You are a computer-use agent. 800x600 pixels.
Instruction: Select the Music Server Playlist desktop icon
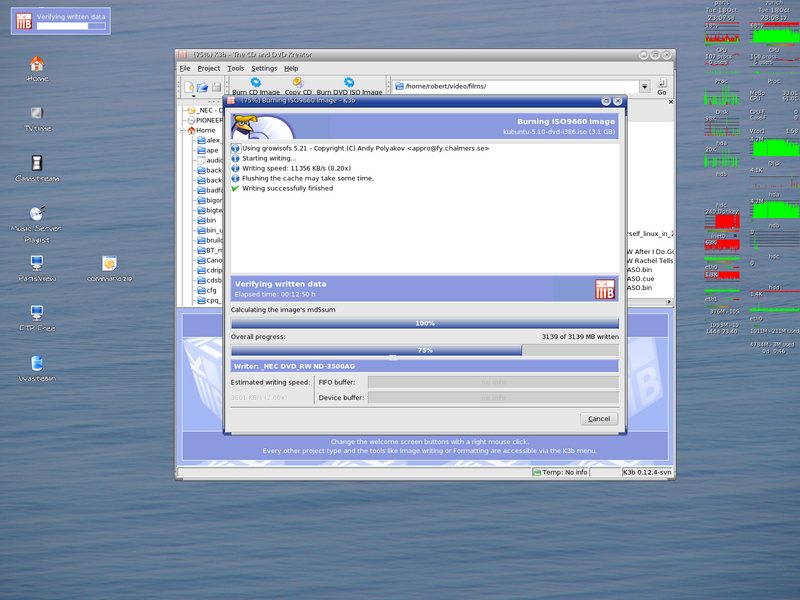37,224
